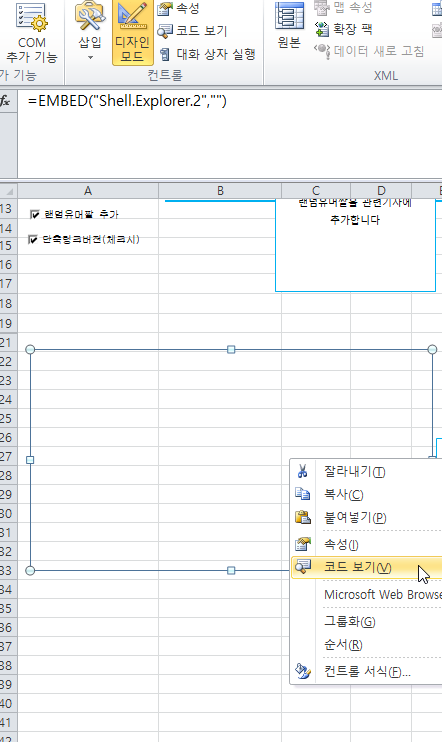Click top-middle resize handle of selected control

click(231, 349)
